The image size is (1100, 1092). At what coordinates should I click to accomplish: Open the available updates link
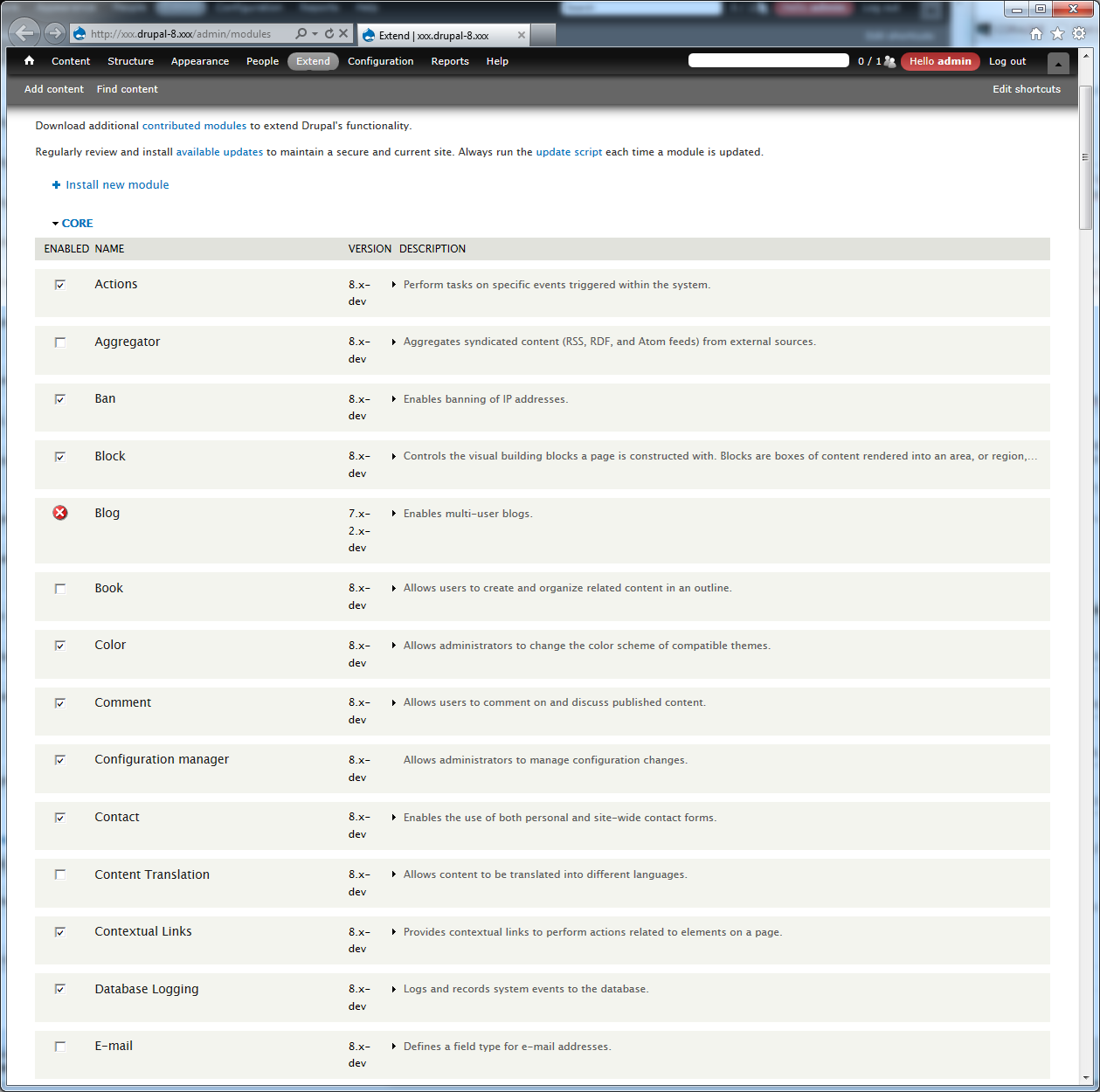pyautogui.click(x=219, y=152)
